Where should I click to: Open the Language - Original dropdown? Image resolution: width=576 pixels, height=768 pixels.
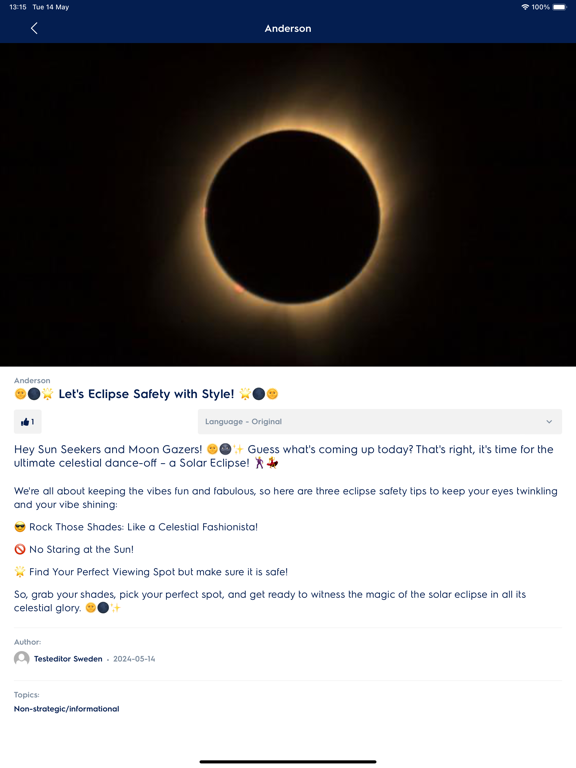pyautogui.click(x=380, y=422)
